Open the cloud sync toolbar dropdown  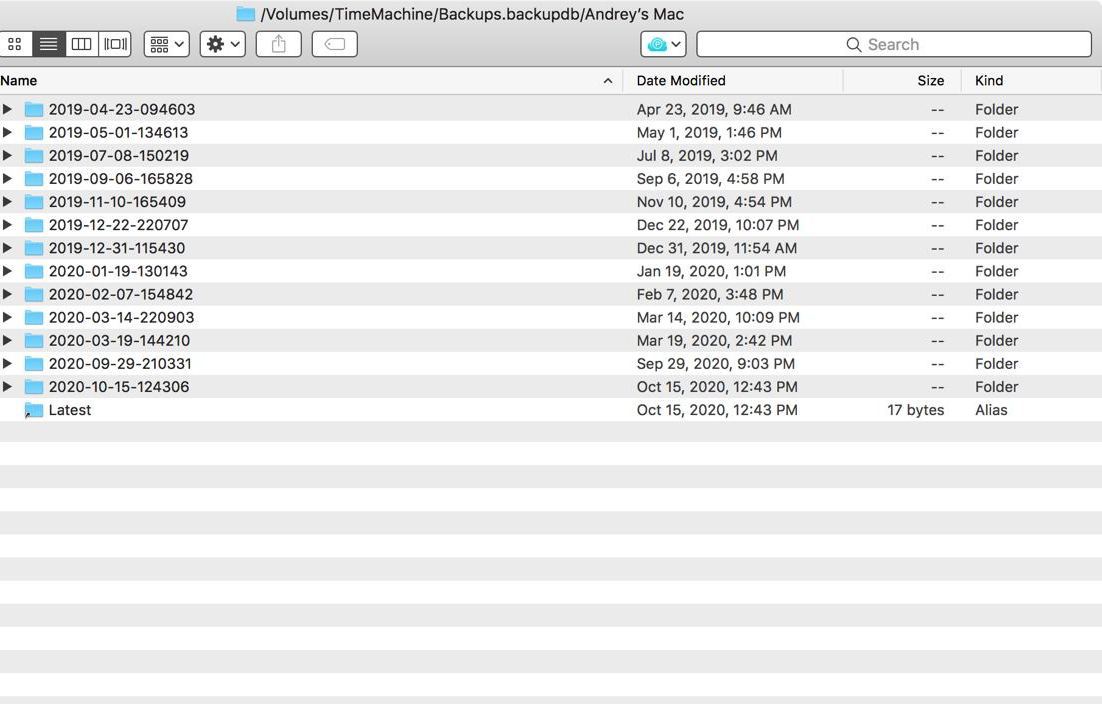[x=663, y=44]
